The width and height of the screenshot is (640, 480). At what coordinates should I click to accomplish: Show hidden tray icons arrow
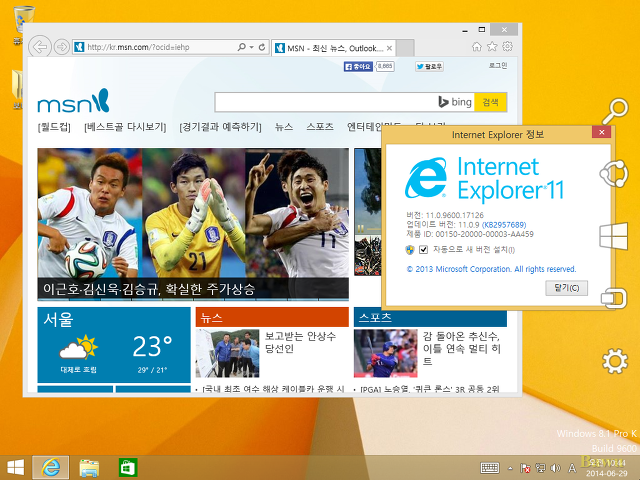(x=510, y=468)
